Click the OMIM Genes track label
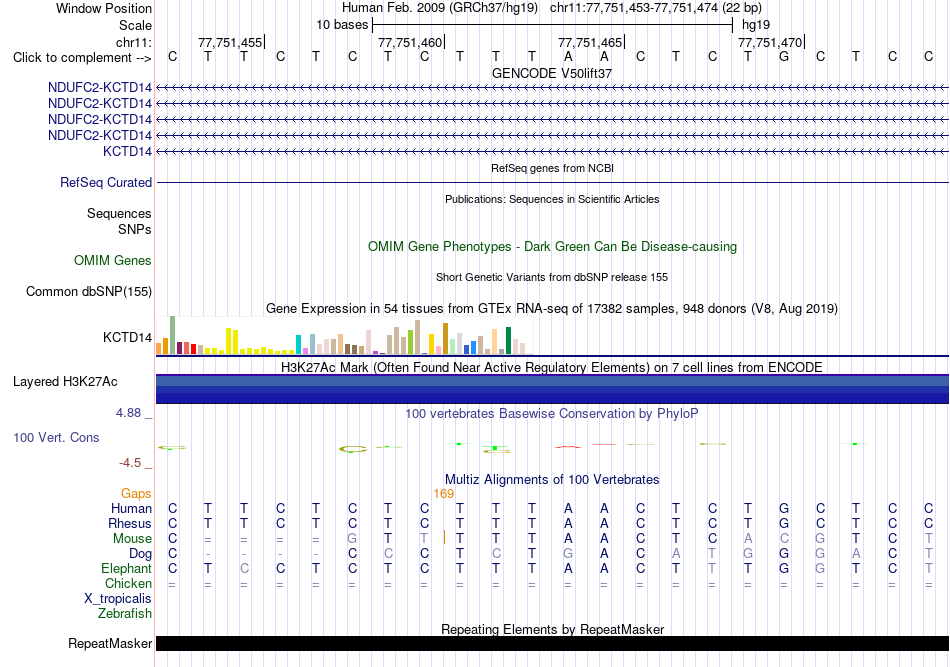 (113, 260)
